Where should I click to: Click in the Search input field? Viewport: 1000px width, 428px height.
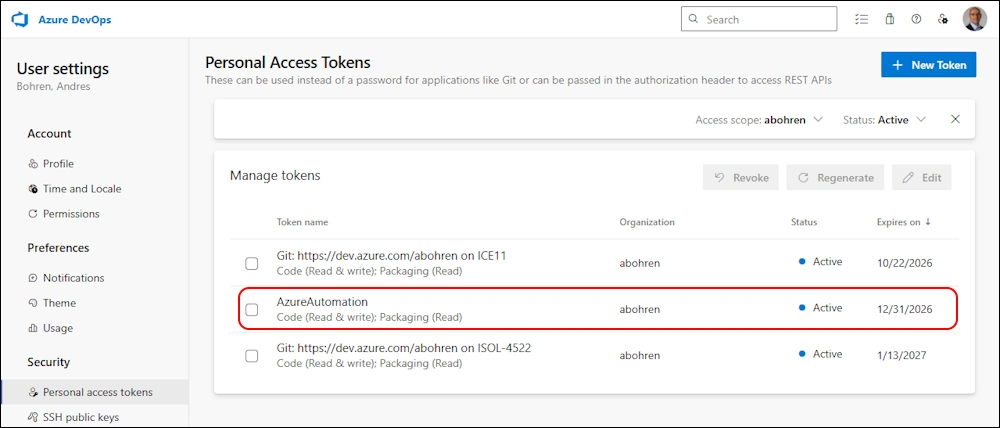click(765, 19)
